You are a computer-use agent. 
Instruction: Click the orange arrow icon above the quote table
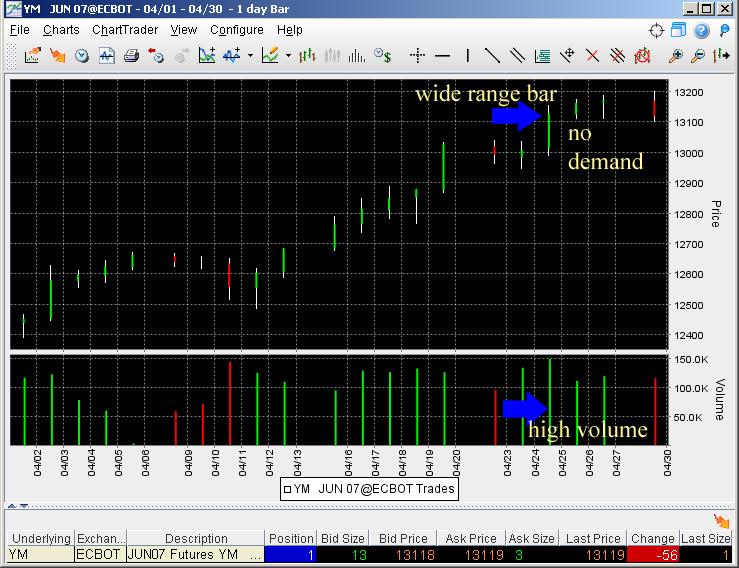pyautogui.click(x=721, y=521)
